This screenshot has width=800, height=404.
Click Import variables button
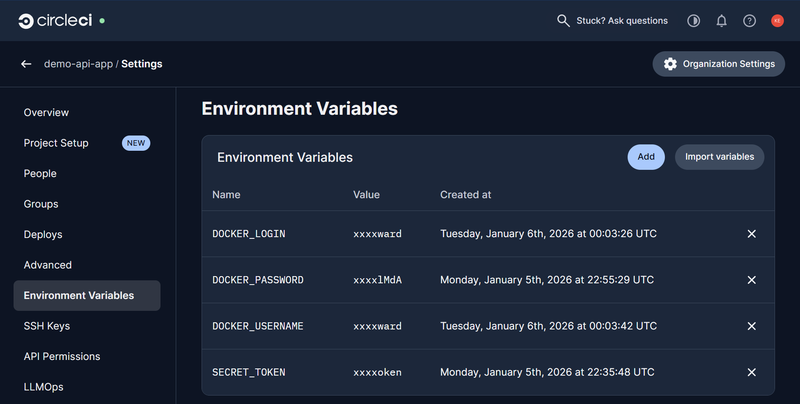(x=719, y=157)
